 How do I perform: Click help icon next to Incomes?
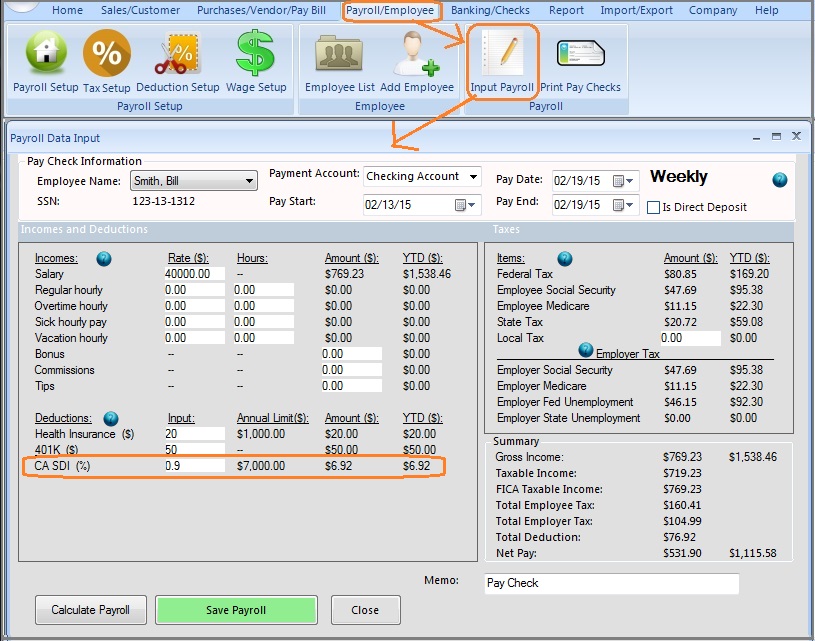(x=104, y=258)
